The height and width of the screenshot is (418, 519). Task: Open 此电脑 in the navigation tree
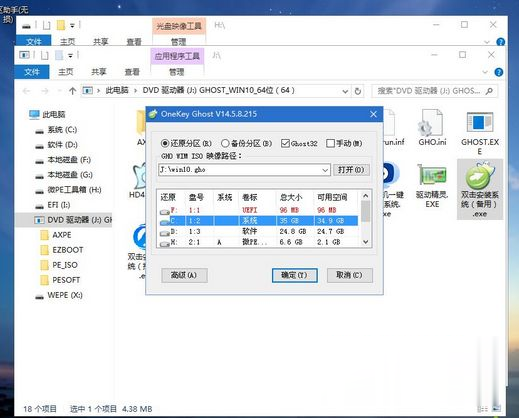click(48, 115)
